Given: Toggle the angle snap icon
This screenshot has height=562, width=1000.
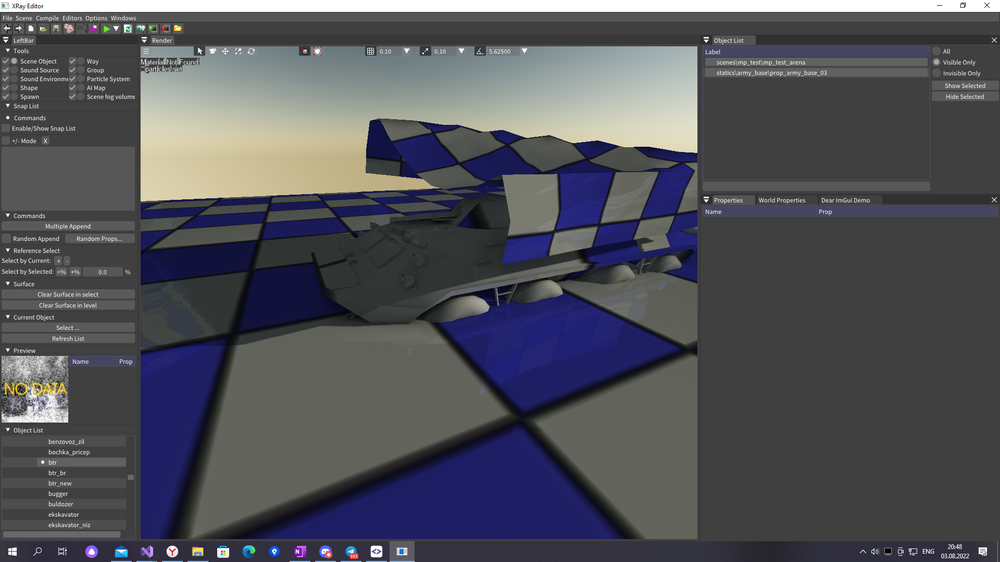Looking at the screenshot, I should (x=480, y=51).
